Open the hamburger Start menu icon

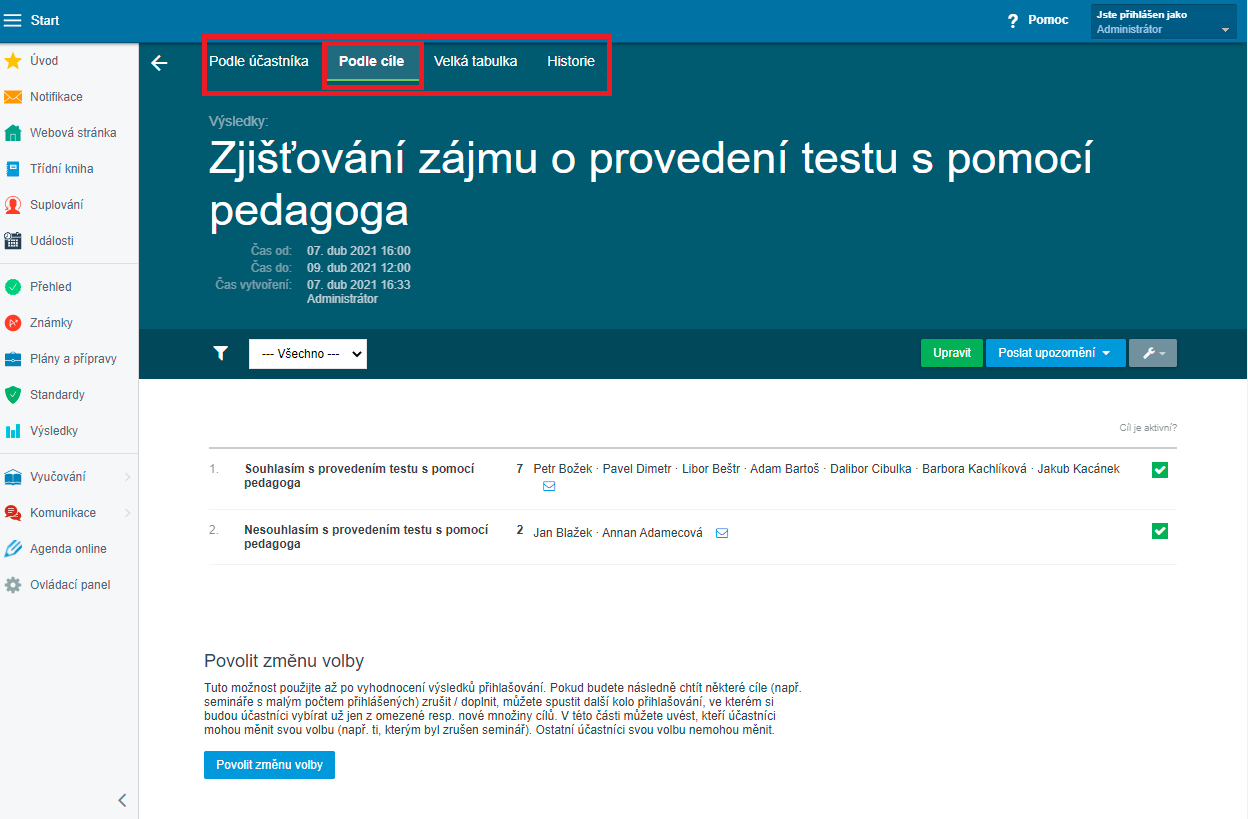tap(13, 20)
